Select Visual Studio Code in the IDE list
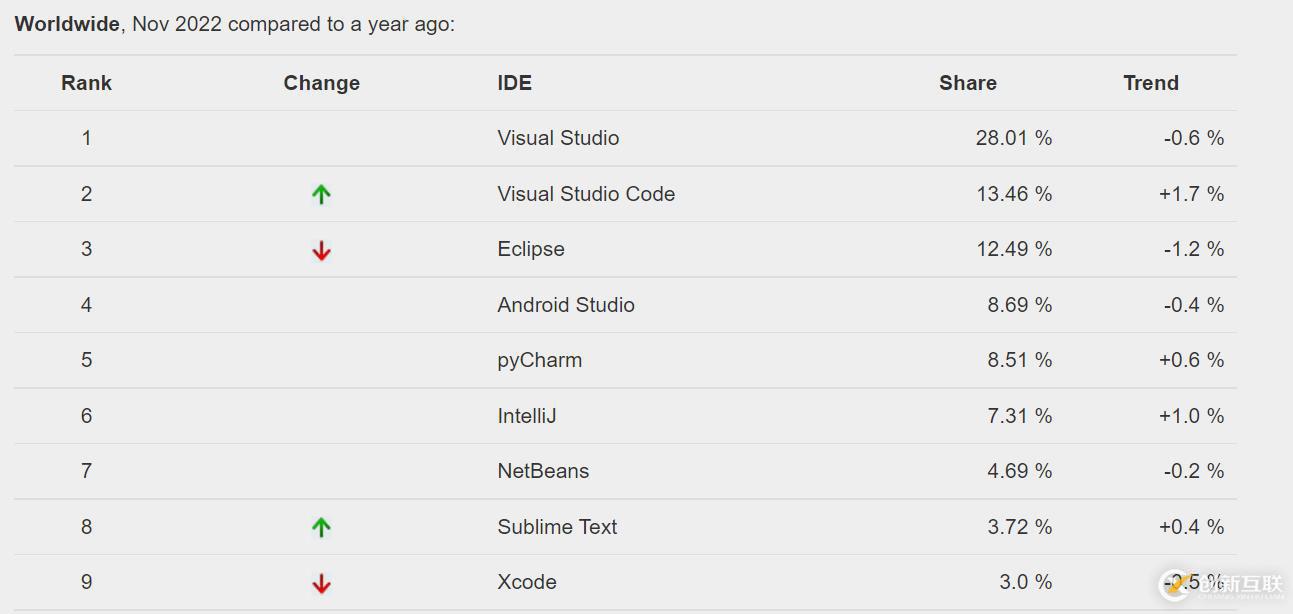Screen dimensions: 1293x614 click(x=586, y=194)
